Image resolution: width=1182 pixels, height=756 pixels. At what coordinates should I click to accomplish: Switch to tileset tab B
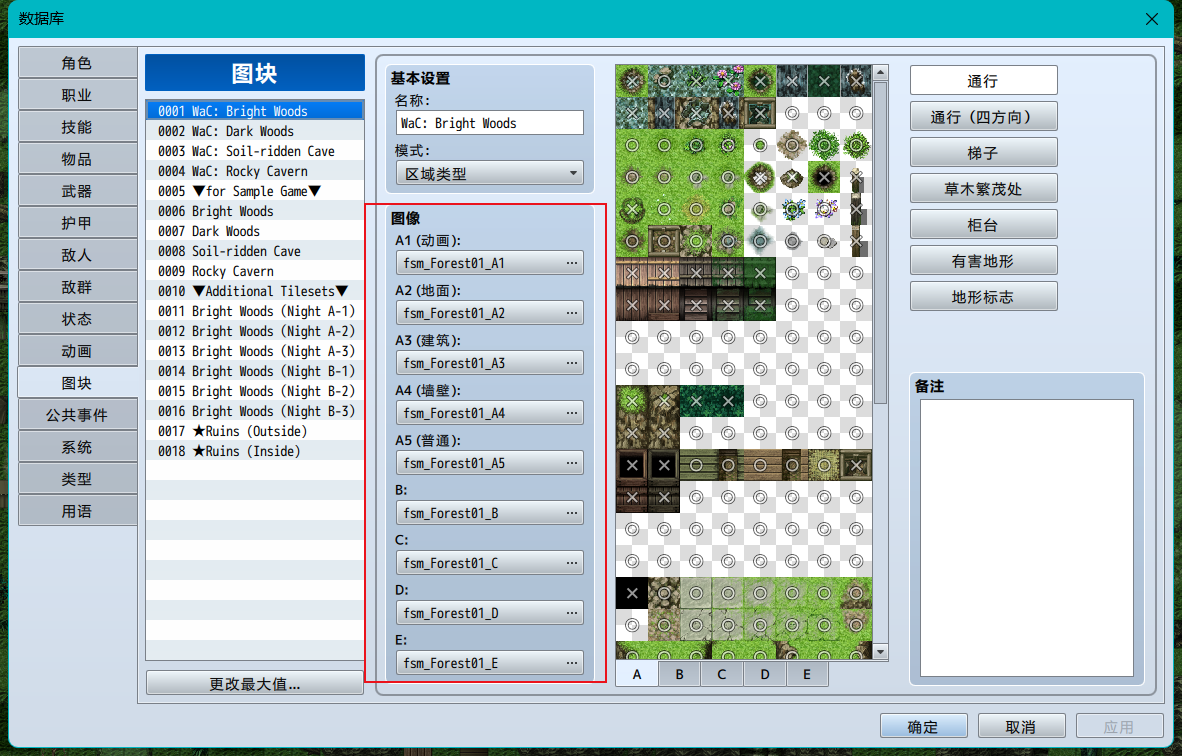point(679,674)
